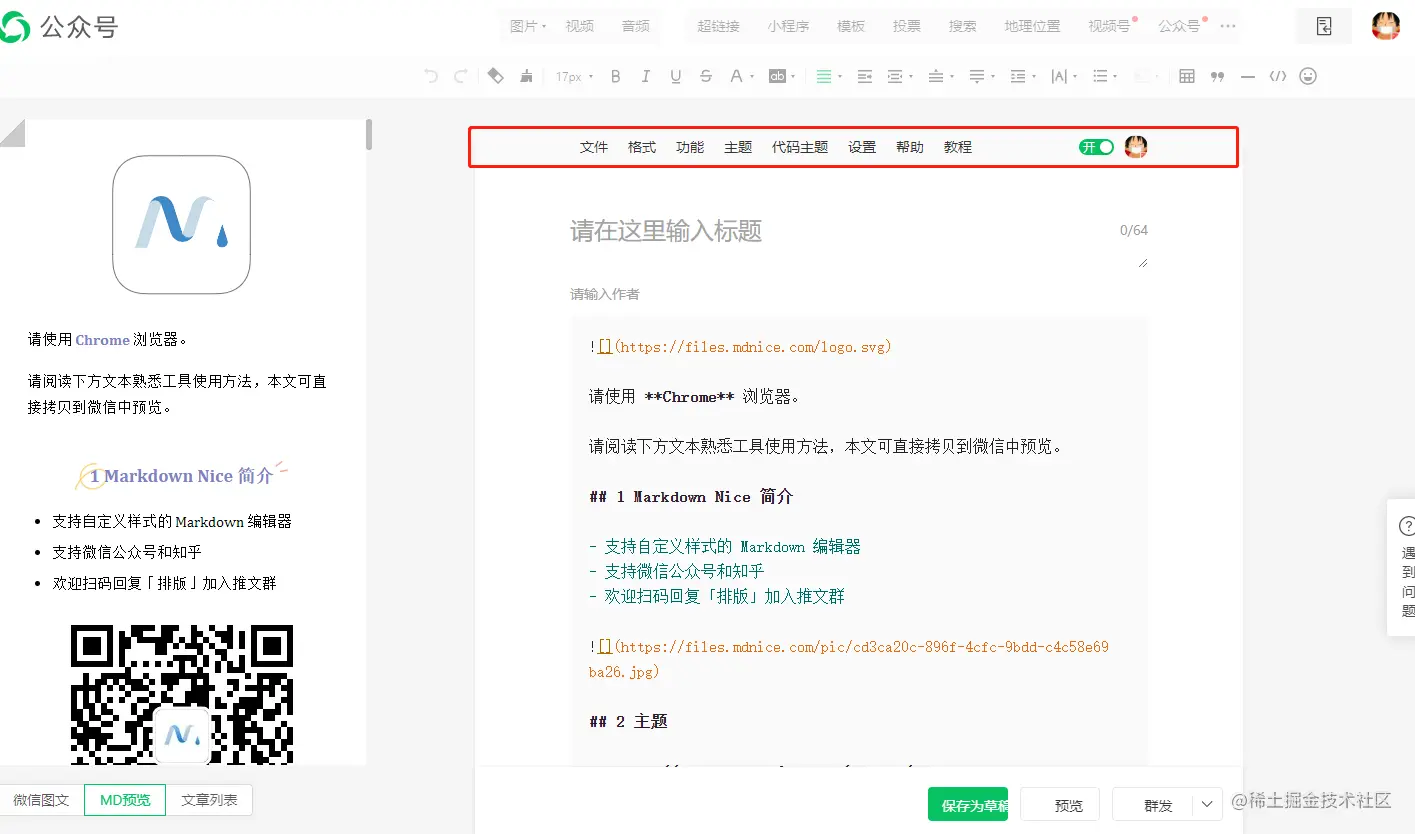Click 保存为草稿 to save draft
The width and height of the screenshot is (1415, 834).
pyautogui.click(x=968, y=804)
